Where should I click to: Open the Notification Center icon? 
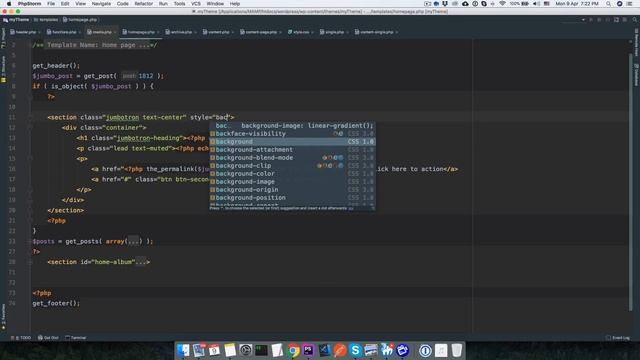coord(630,4)
